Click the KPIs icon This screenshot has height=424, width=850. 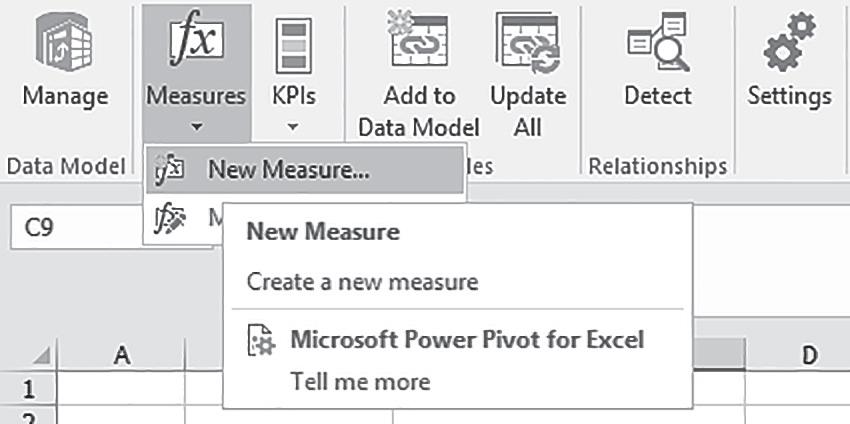(x=293, y=45)
